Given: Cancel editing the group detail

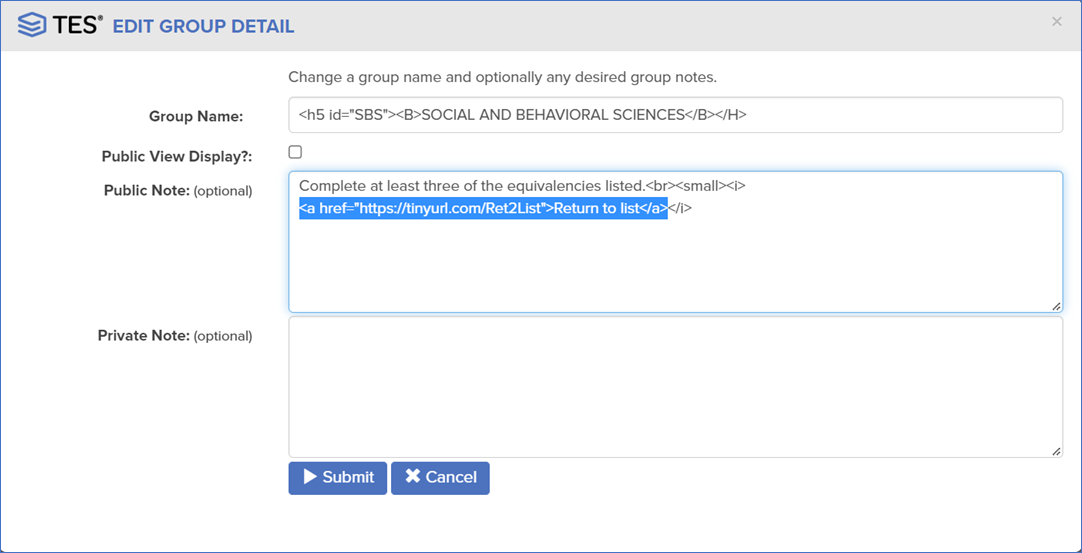Looking at the screenshot, I should (x=440, y=477).
